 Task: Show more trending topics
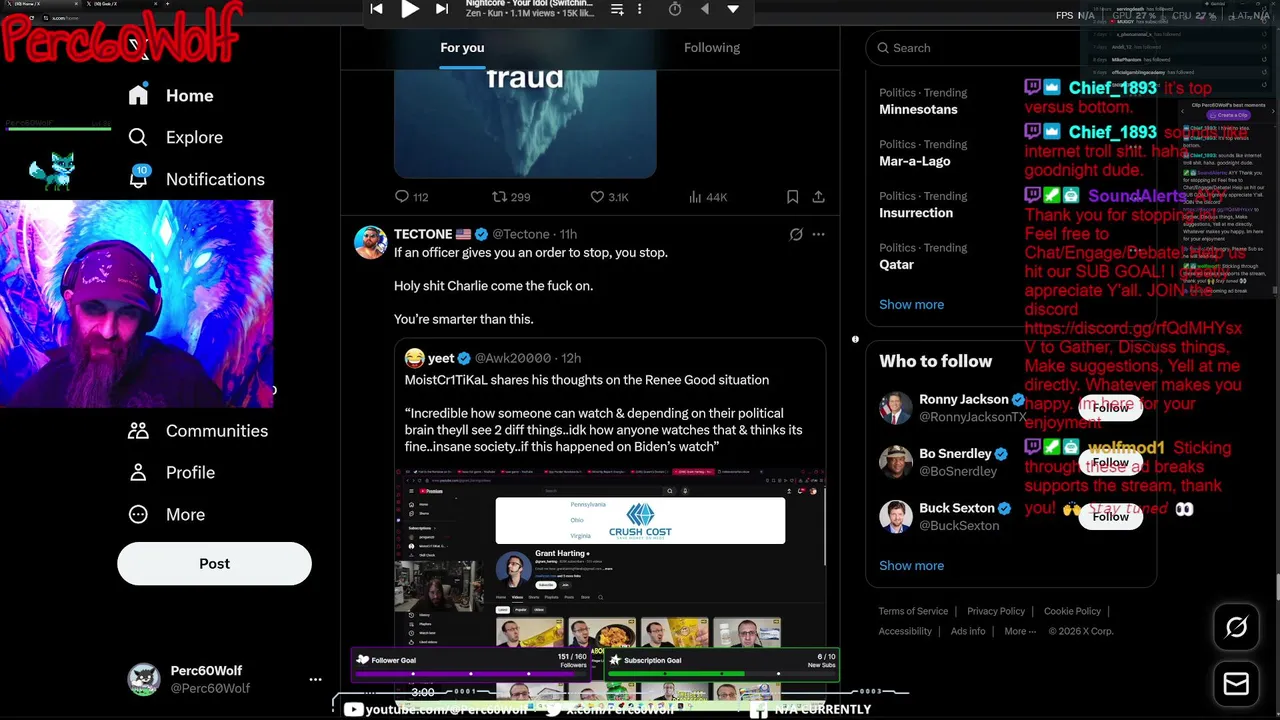point(911,304)
